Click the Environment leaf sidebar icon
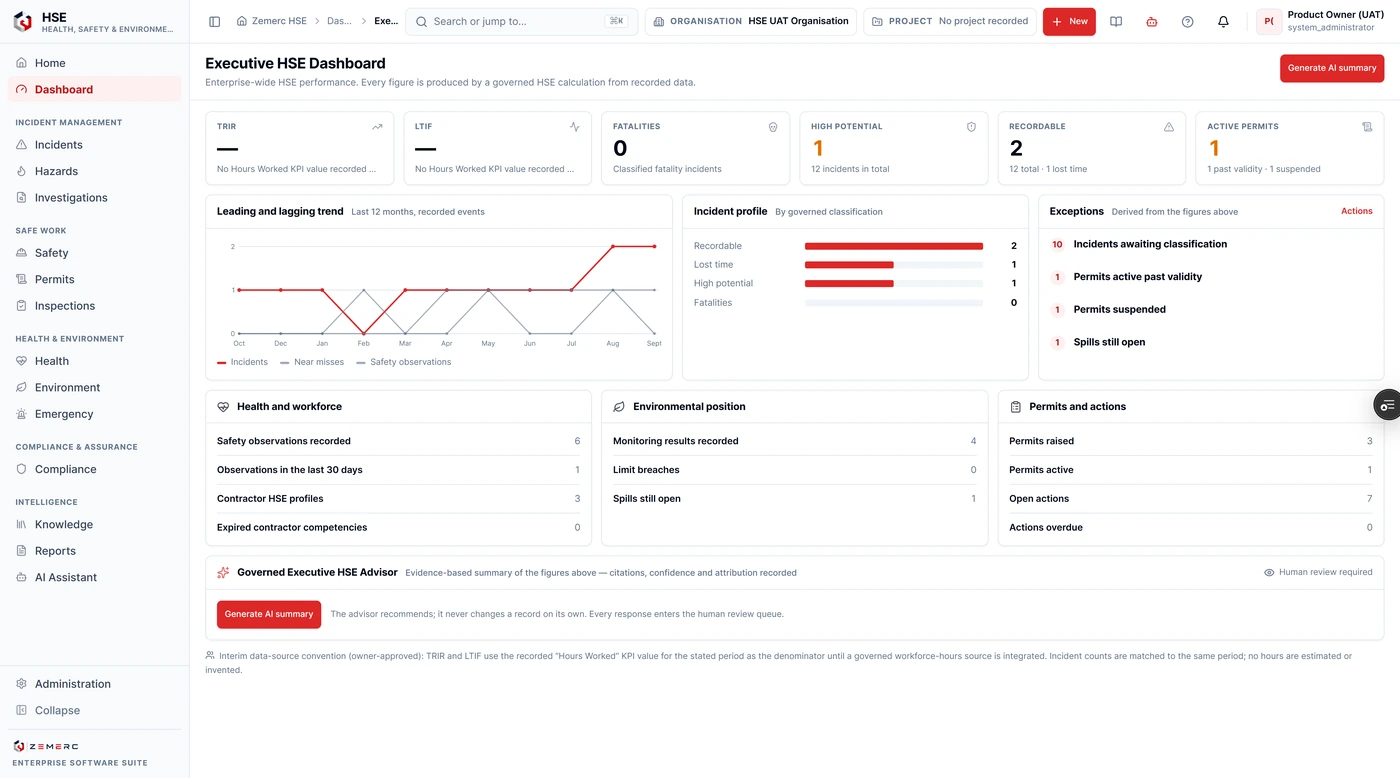1400x778 pixels. click(x=22, y=387)
